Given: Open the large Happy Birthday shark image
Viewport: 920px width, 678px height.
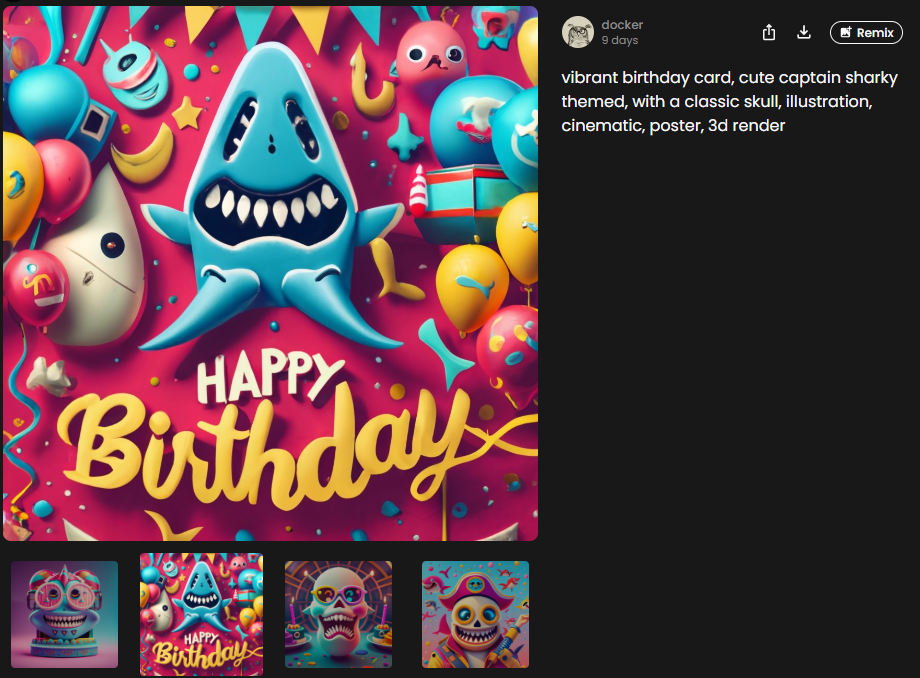Looking at the screenshot, I should pos(270,273).
